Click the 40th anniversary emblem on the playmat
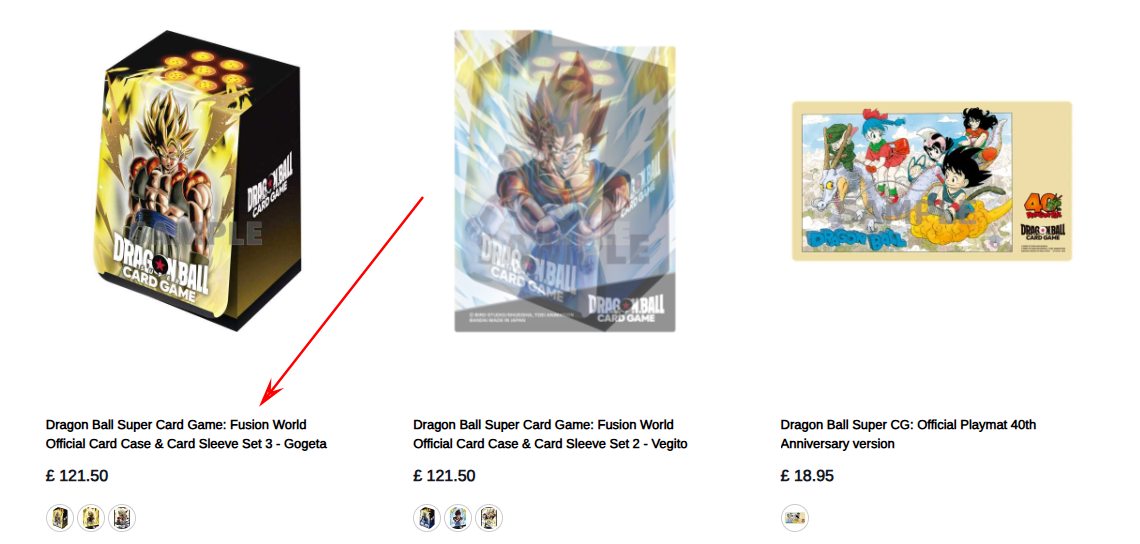This screenshot has width=1140, height=544. click(1043, 205)
